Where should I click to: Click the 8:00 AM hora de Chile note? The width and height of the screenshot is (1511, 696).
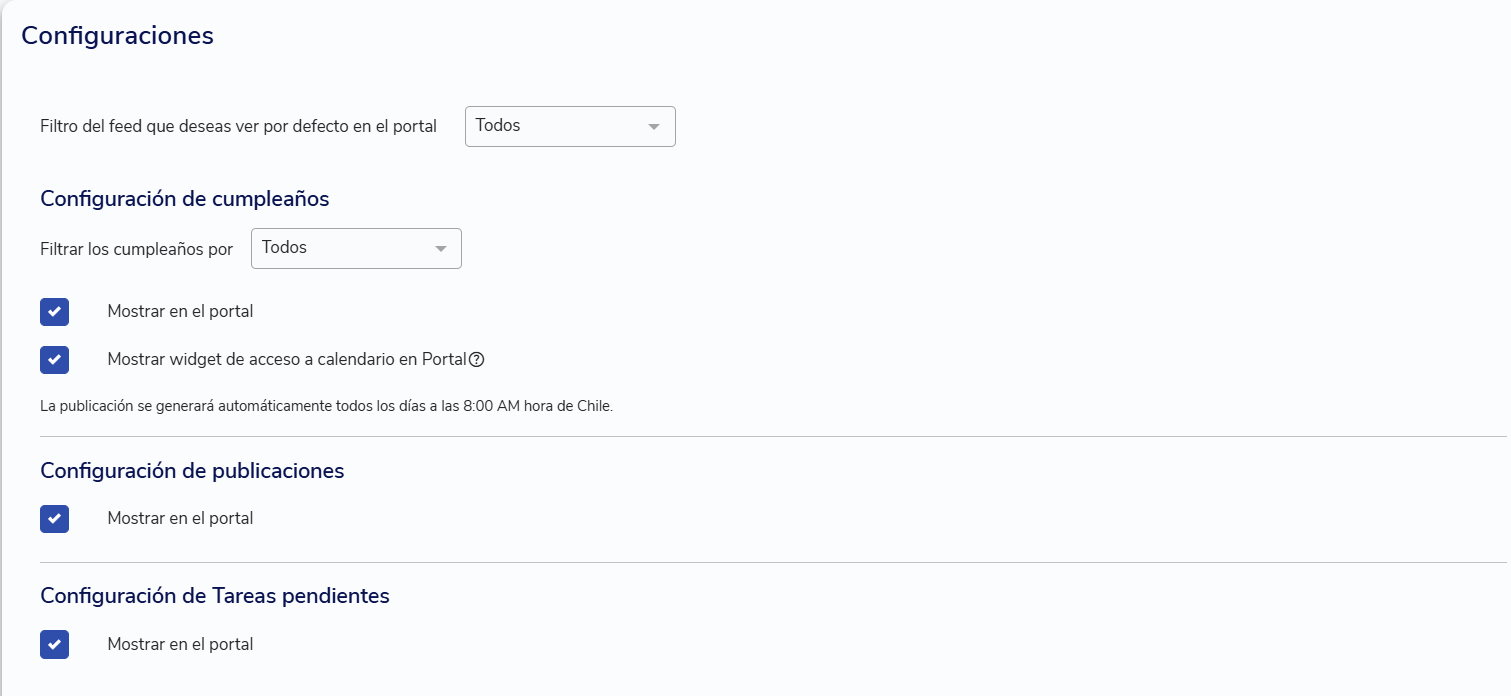[x=326, y=408]
